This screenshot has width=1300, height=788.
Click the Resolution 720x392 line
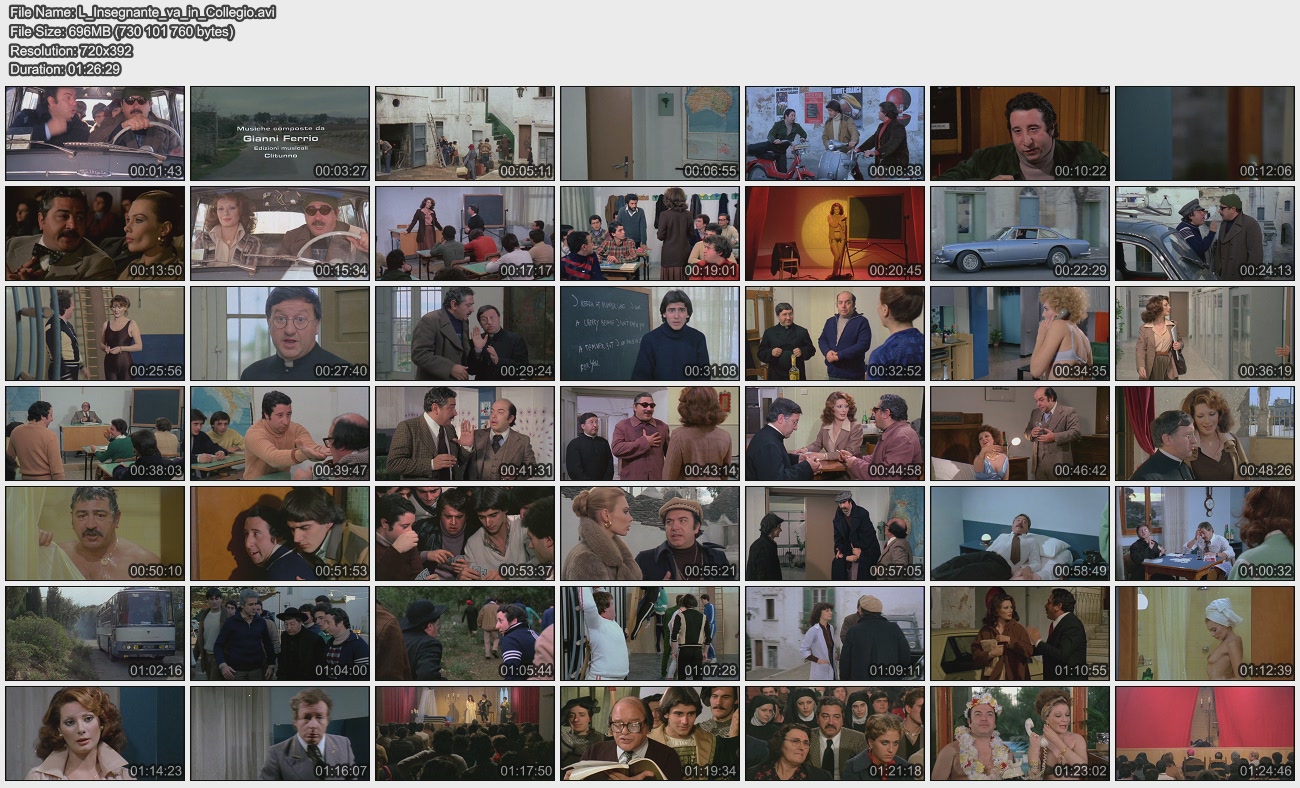(70, 50)
